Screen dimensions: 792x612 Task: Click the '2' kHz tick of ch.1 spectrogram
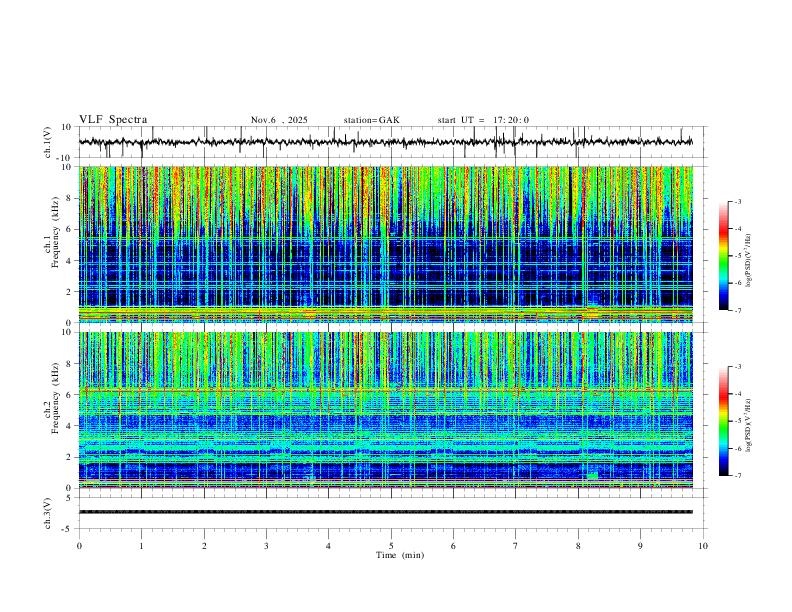(x=69, y=292)
